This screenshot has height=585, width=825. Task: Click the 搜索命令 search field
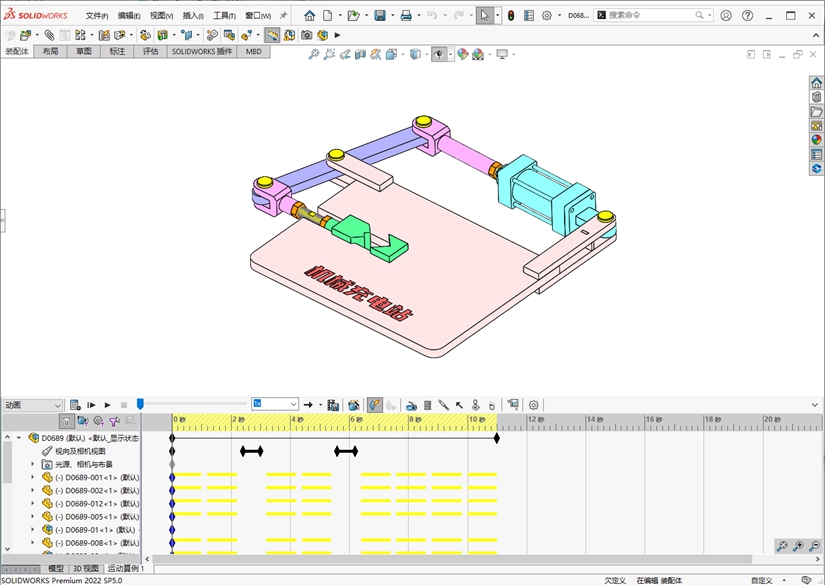pyautogui.click(x=652, y=15)
